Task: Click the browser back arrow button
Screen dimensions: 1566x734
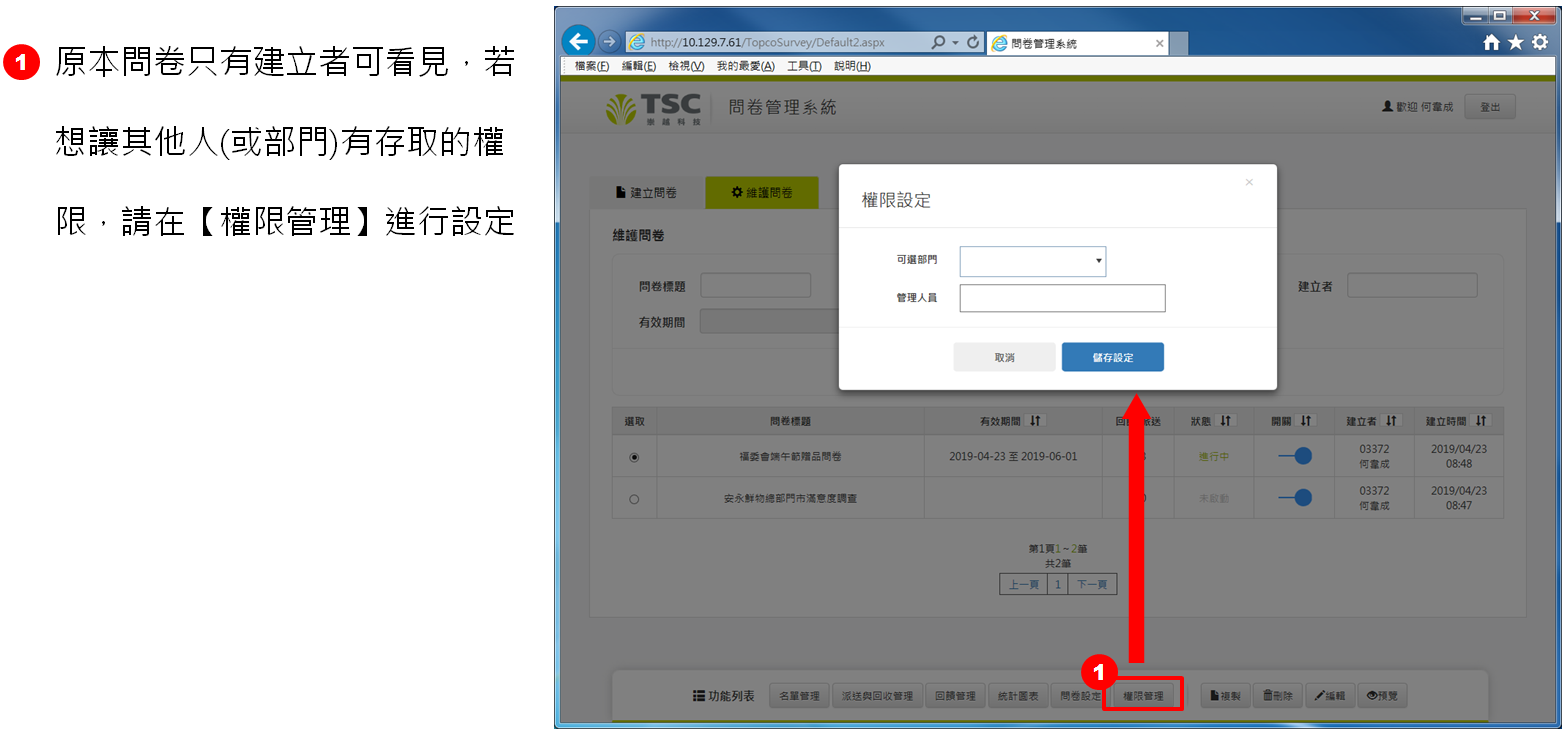Action: (578, 42)
